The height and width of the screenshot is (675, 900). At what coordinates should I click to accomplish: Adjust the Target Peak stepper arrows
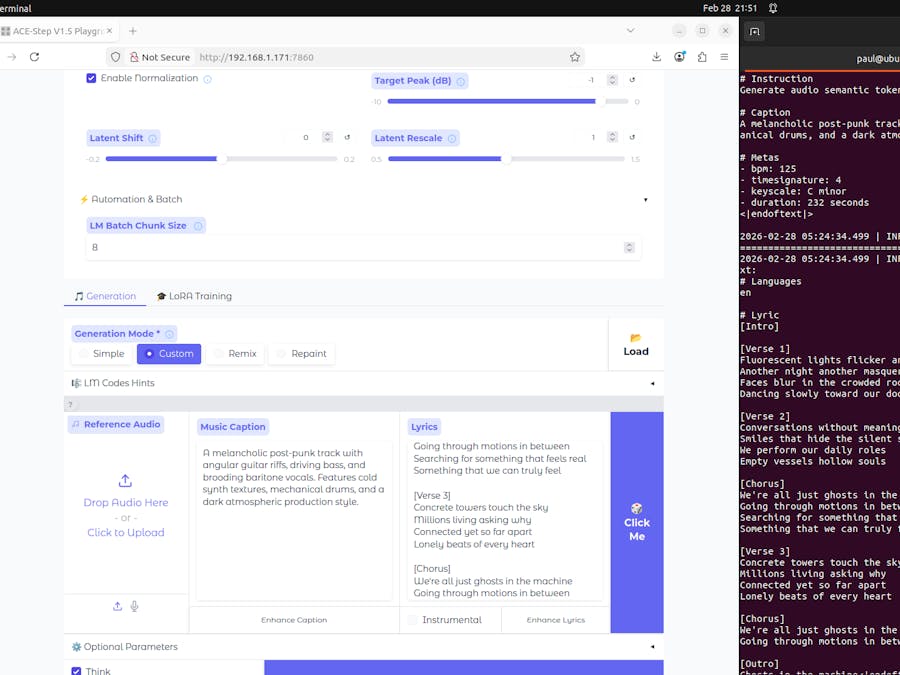612,80
